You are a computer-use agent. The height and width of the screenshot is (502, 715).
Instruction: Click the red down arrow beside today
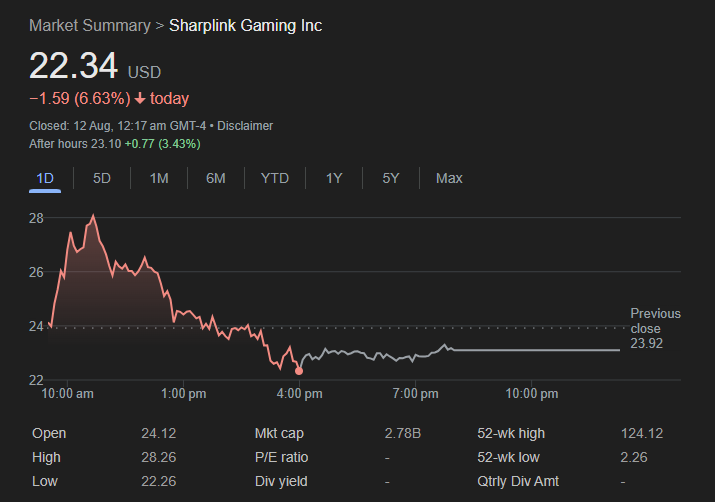click(x=140, y=98)
